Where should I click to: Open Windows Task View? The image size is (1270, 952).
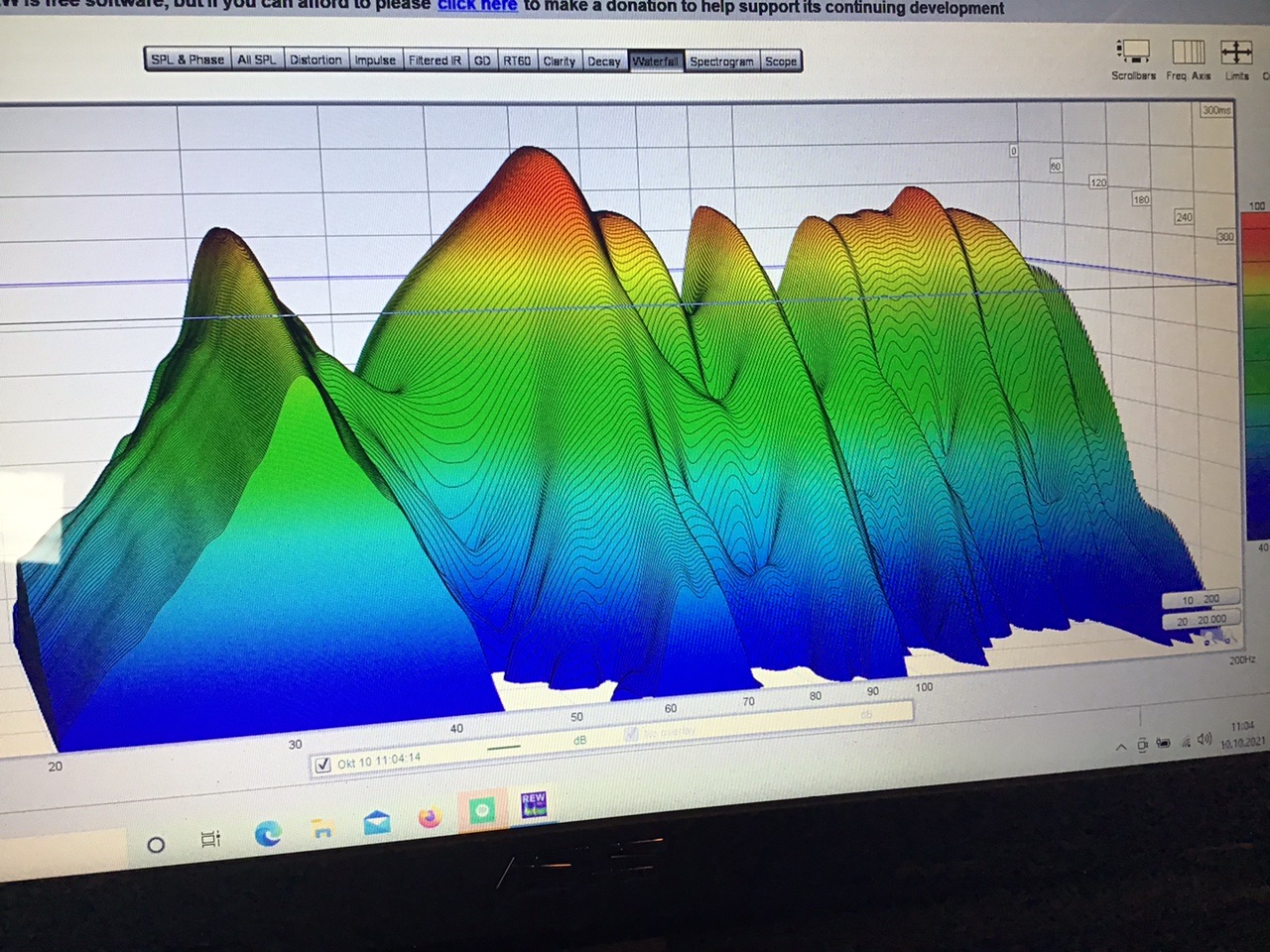point(210,839)
